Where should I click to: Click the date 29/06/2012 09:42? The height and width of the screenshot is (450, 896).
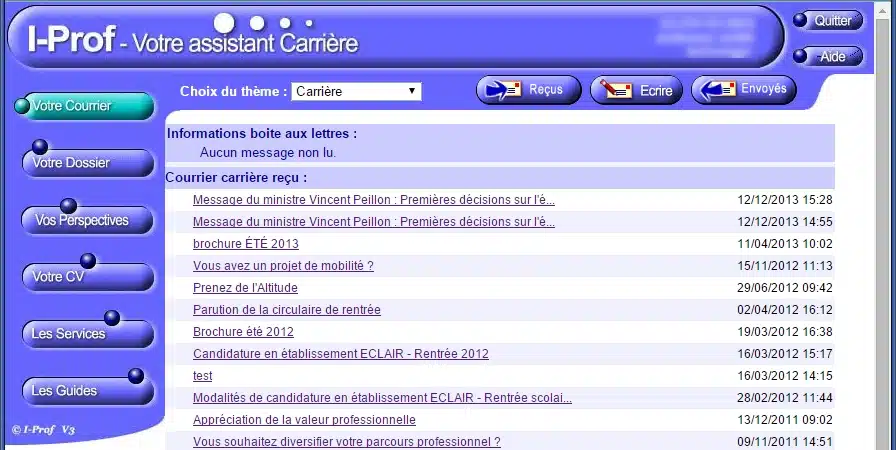[785, 288]
